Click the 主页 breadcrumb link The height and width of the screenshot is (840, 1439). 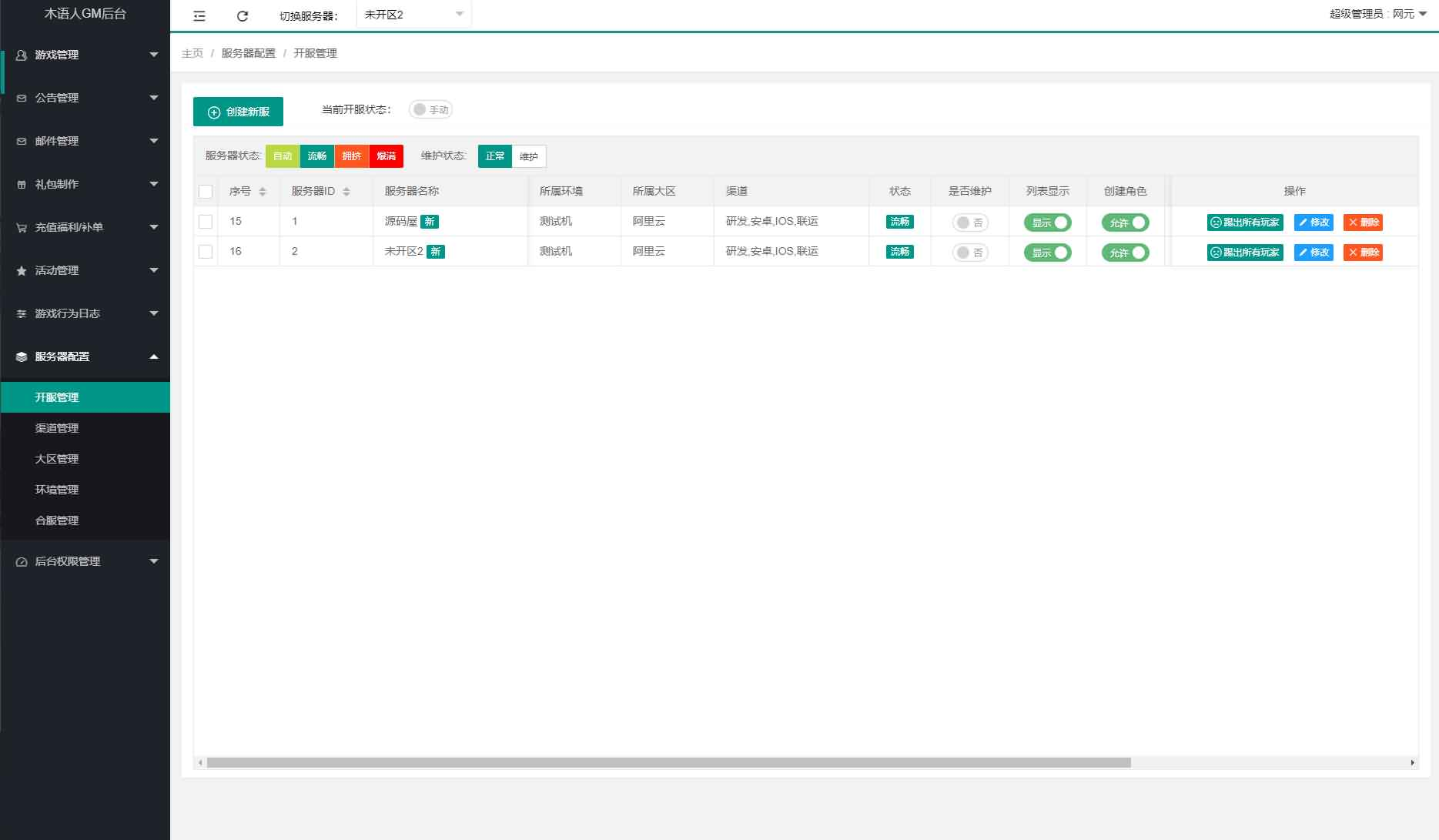[x=192, y=53]
